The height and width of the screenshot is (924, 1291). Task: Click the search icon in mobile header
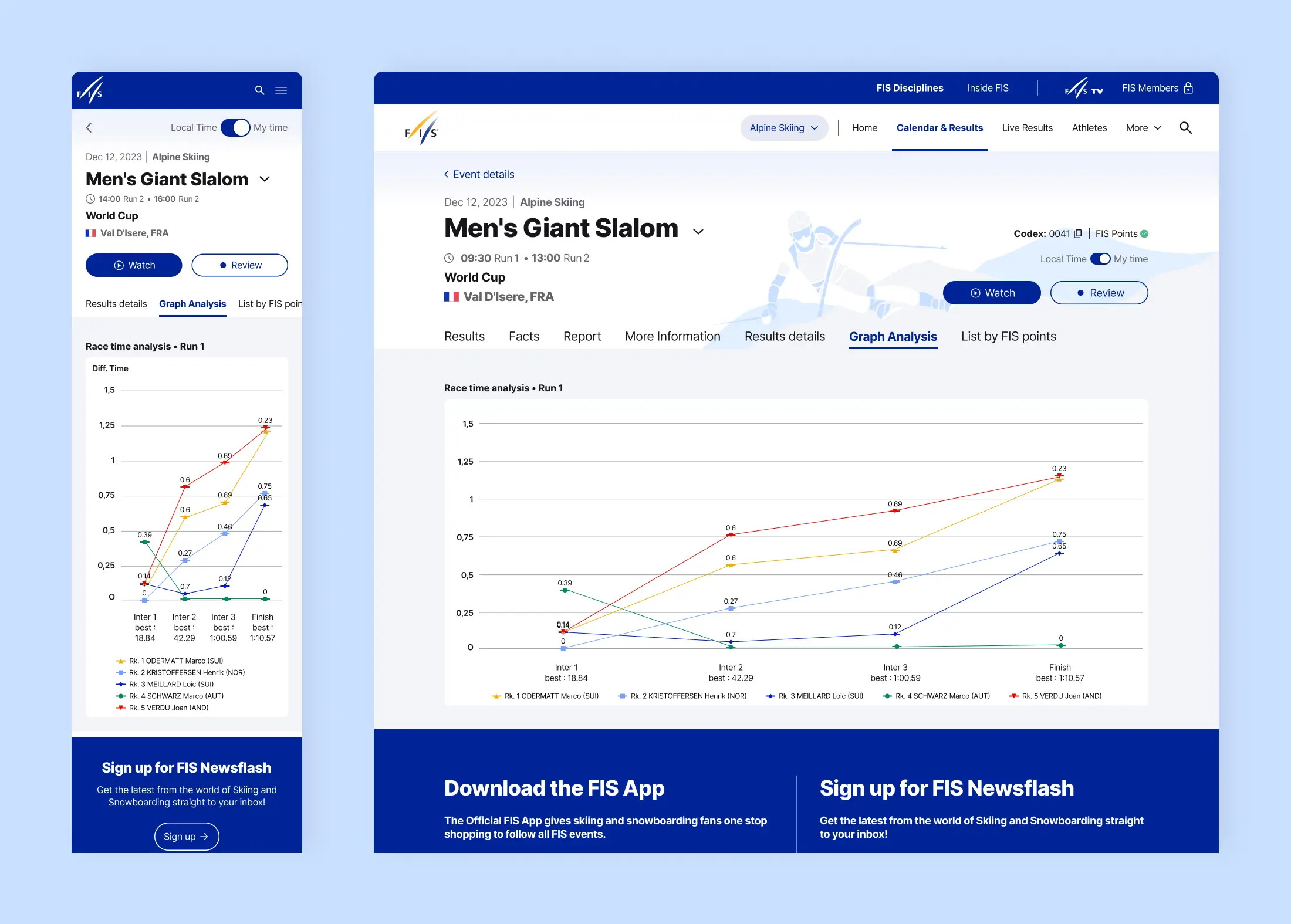(x=259, y=90)
